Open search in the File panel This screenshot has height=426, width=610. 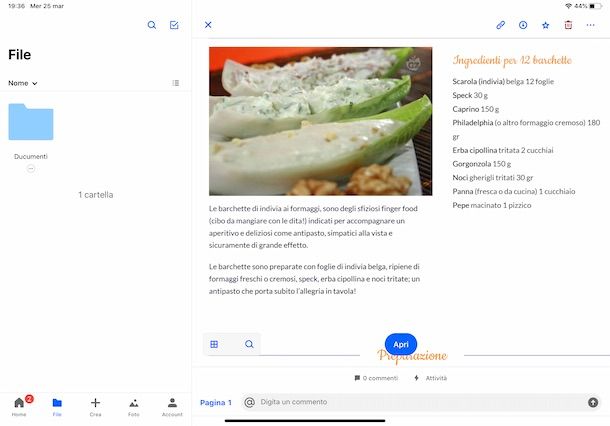tap(152, 25)
